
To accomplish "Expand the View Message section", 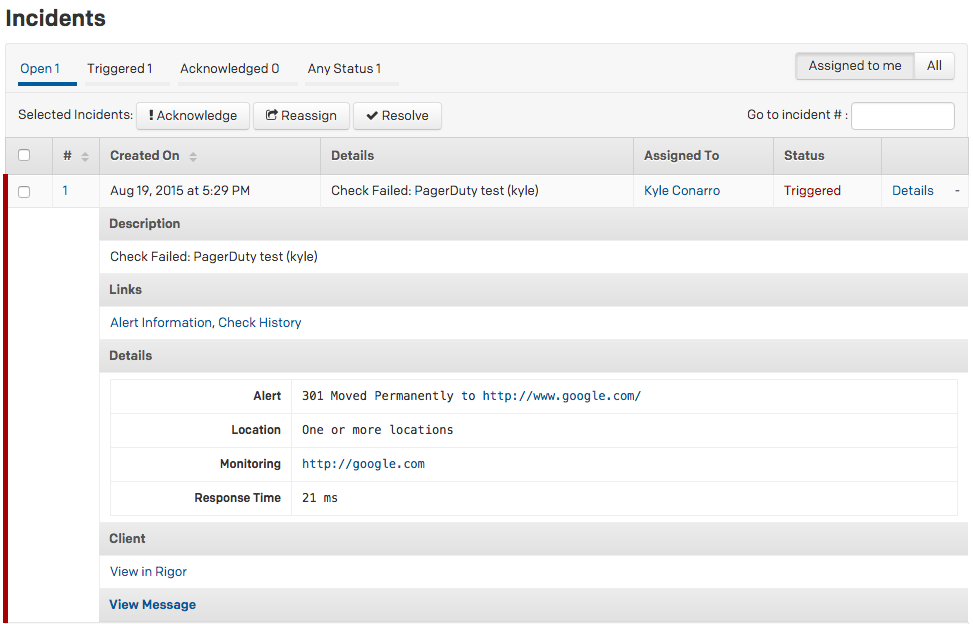I will [153, 605].
